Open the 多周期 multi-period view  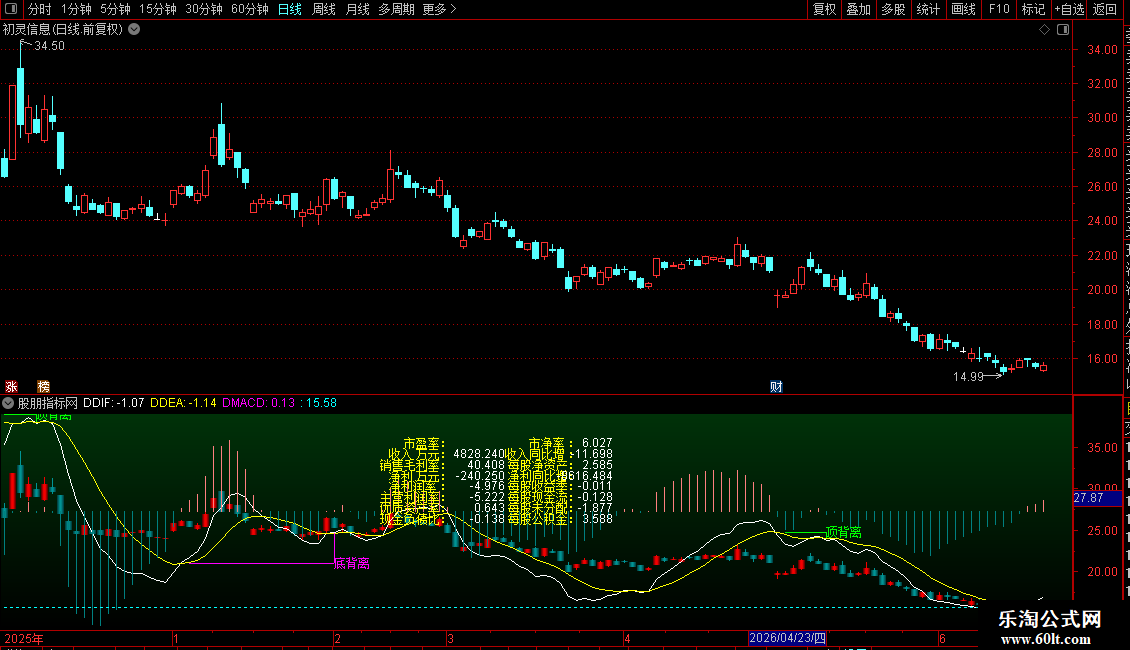pos(396,9)
